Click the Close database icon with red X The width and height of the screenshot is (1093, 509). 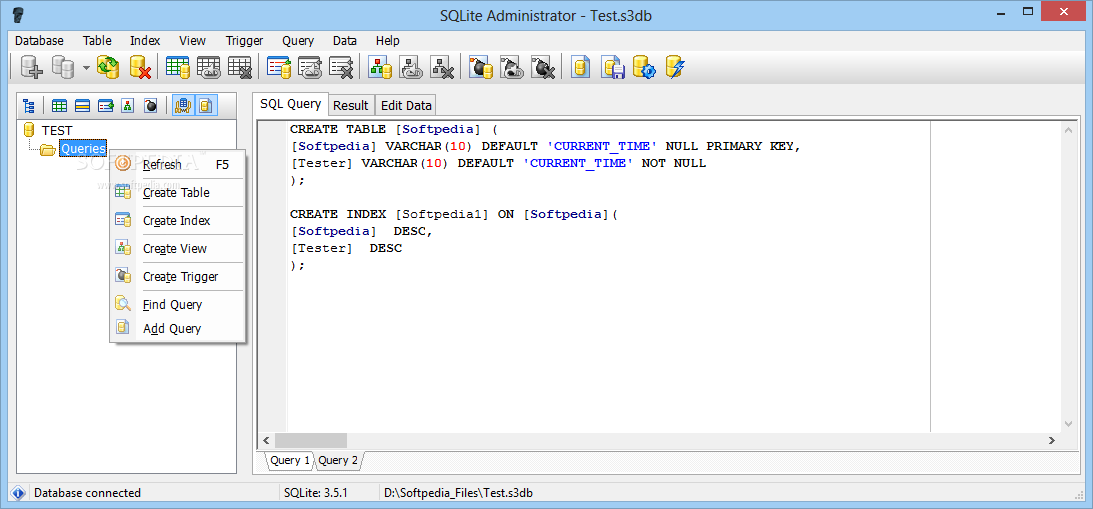[x=140, y=67]
